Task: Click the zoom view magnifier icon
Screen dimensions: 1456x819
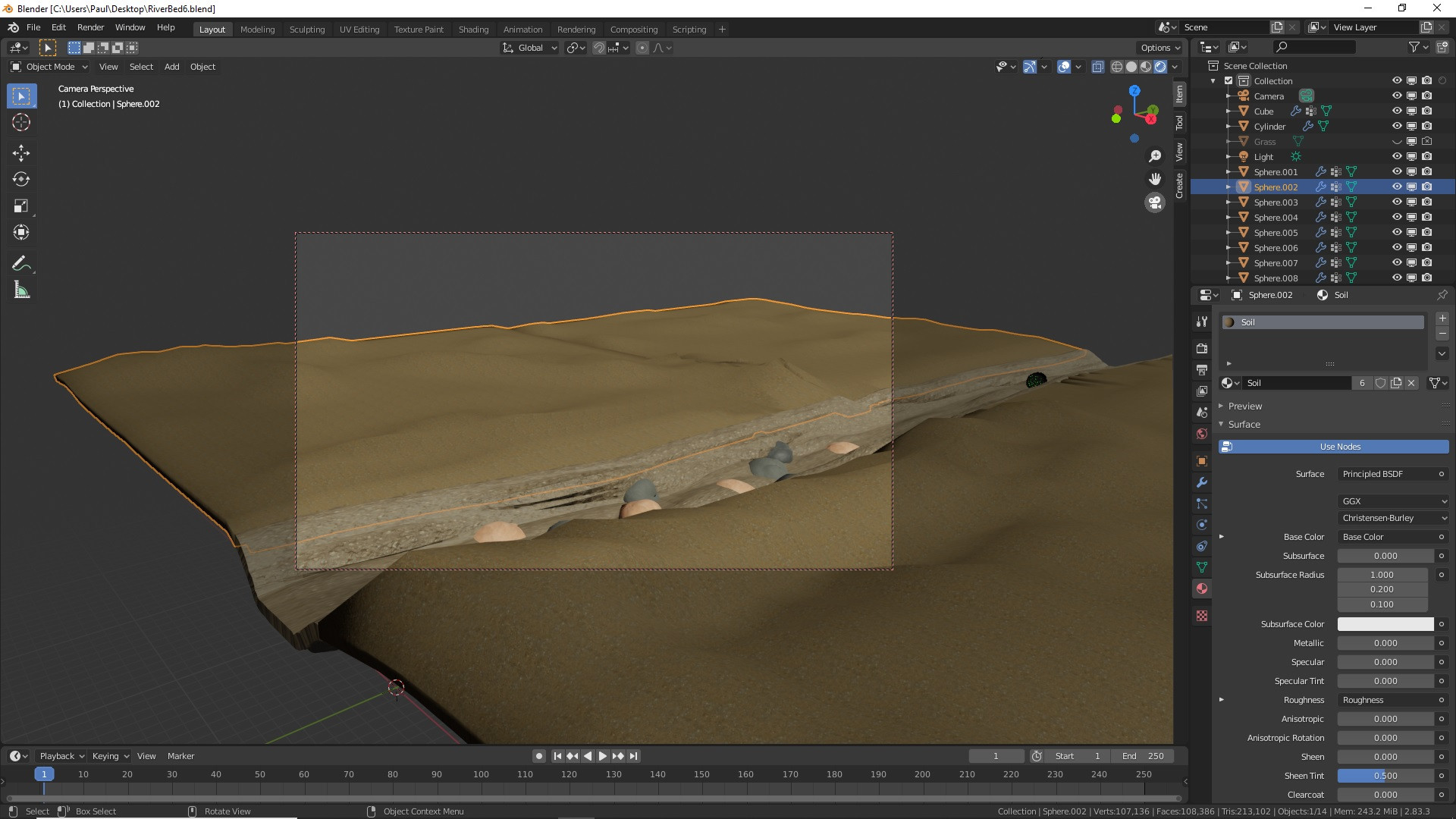Action: 1155,156
